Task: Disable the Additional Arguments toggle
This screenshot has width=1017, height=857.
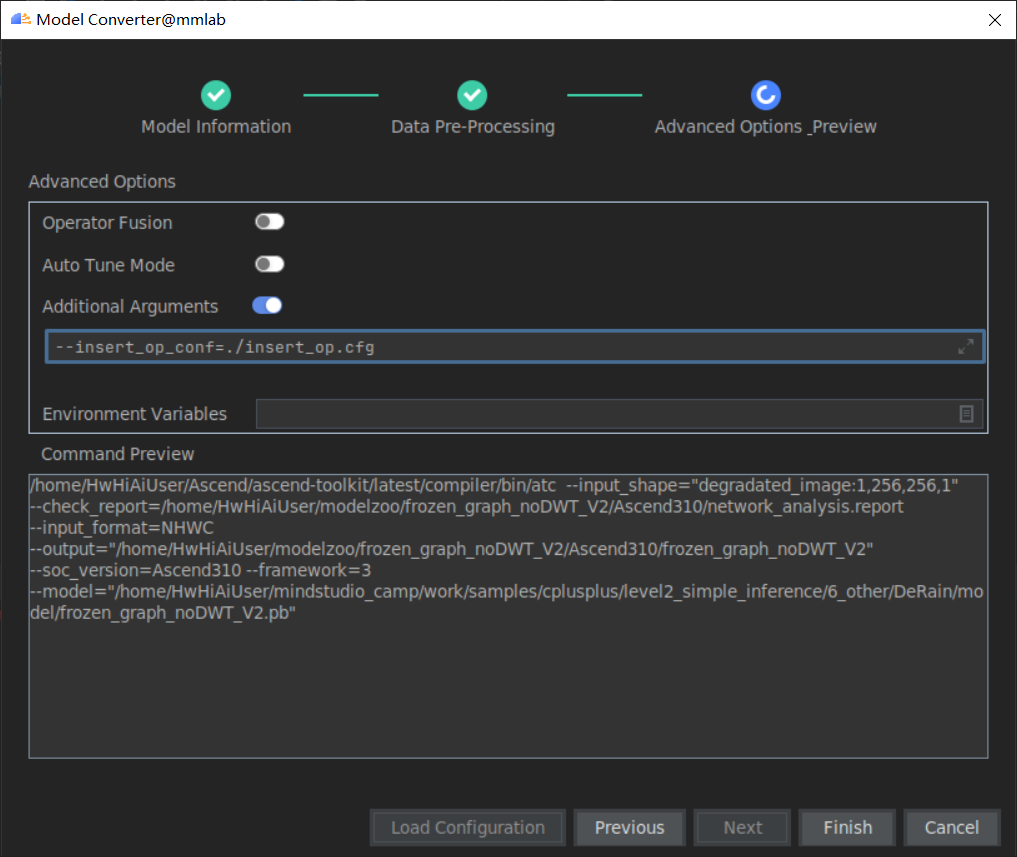Action: (x=267, y=306)
